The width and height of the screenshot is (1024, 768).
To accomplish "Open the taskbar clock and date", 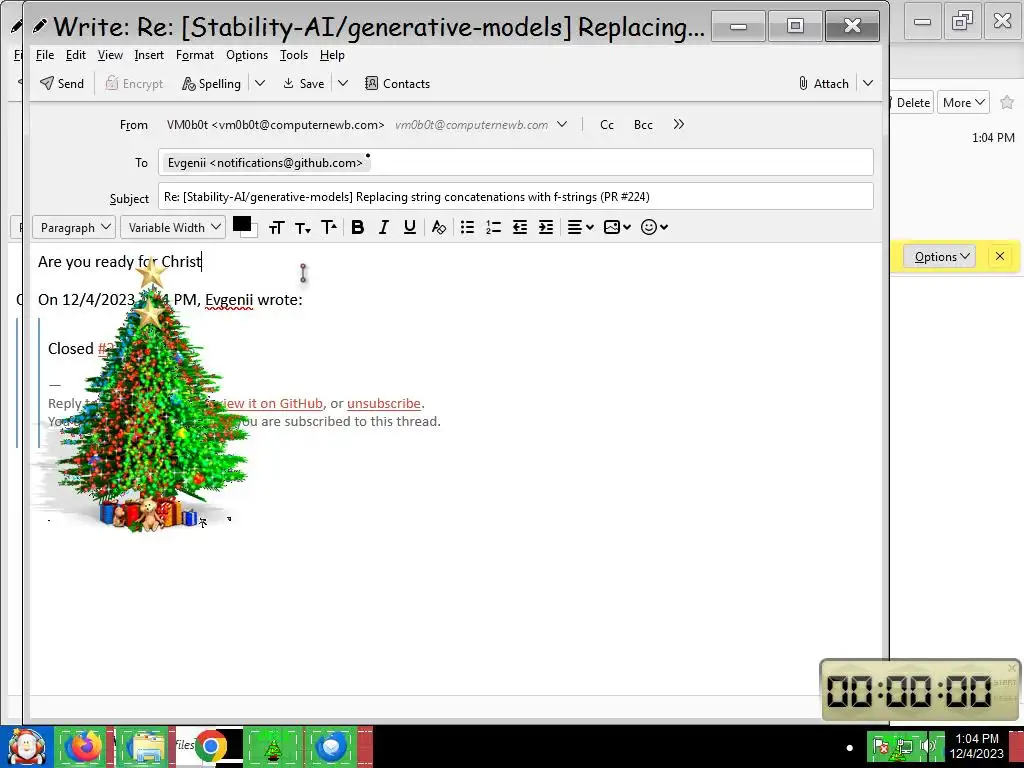I will (977, 746).
